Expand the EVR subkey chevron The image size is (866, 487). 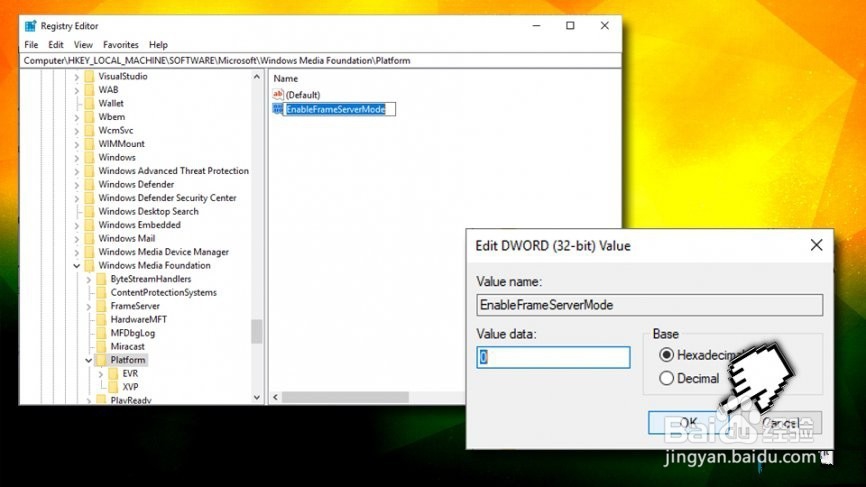[101, 374]
